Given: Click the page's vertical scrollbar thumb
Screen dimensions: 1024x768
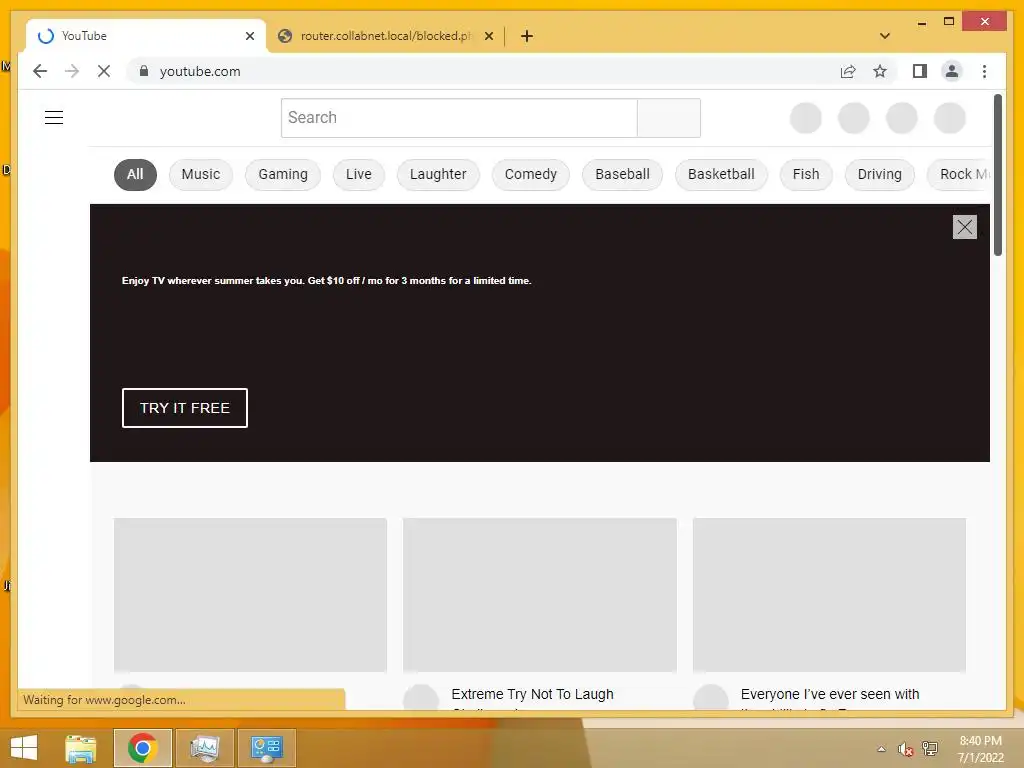Looking at the screenshot, I should 997,175.
